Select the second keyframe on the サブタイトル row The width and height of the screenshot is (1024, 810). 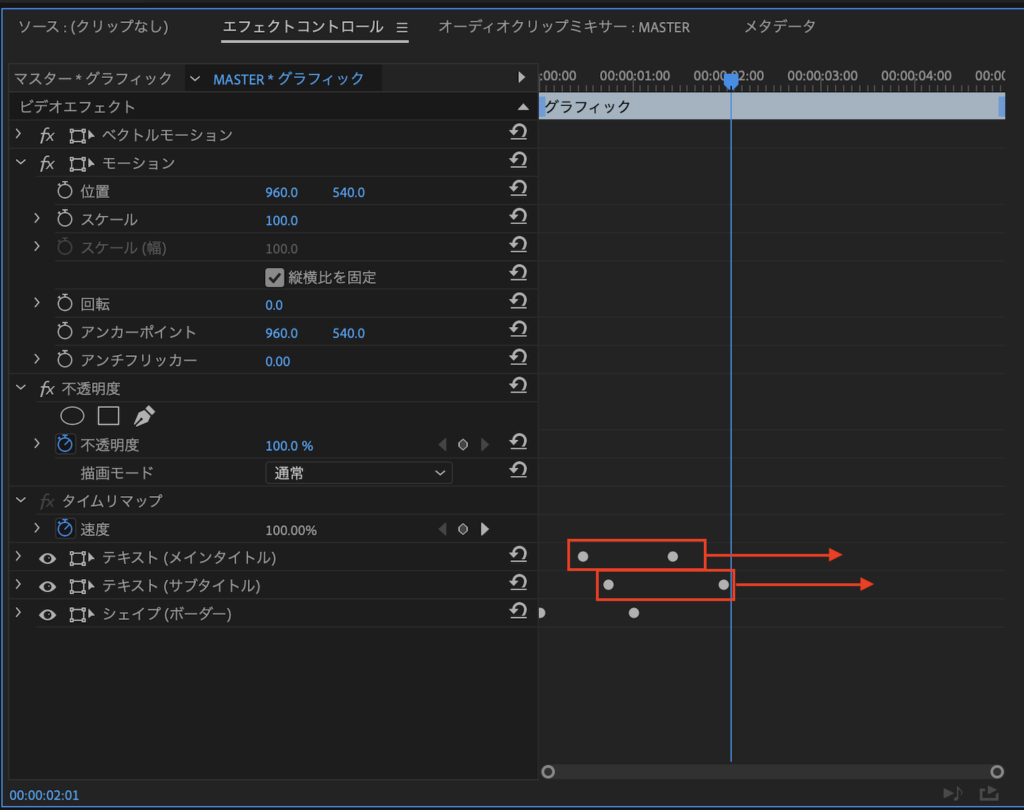724,584
